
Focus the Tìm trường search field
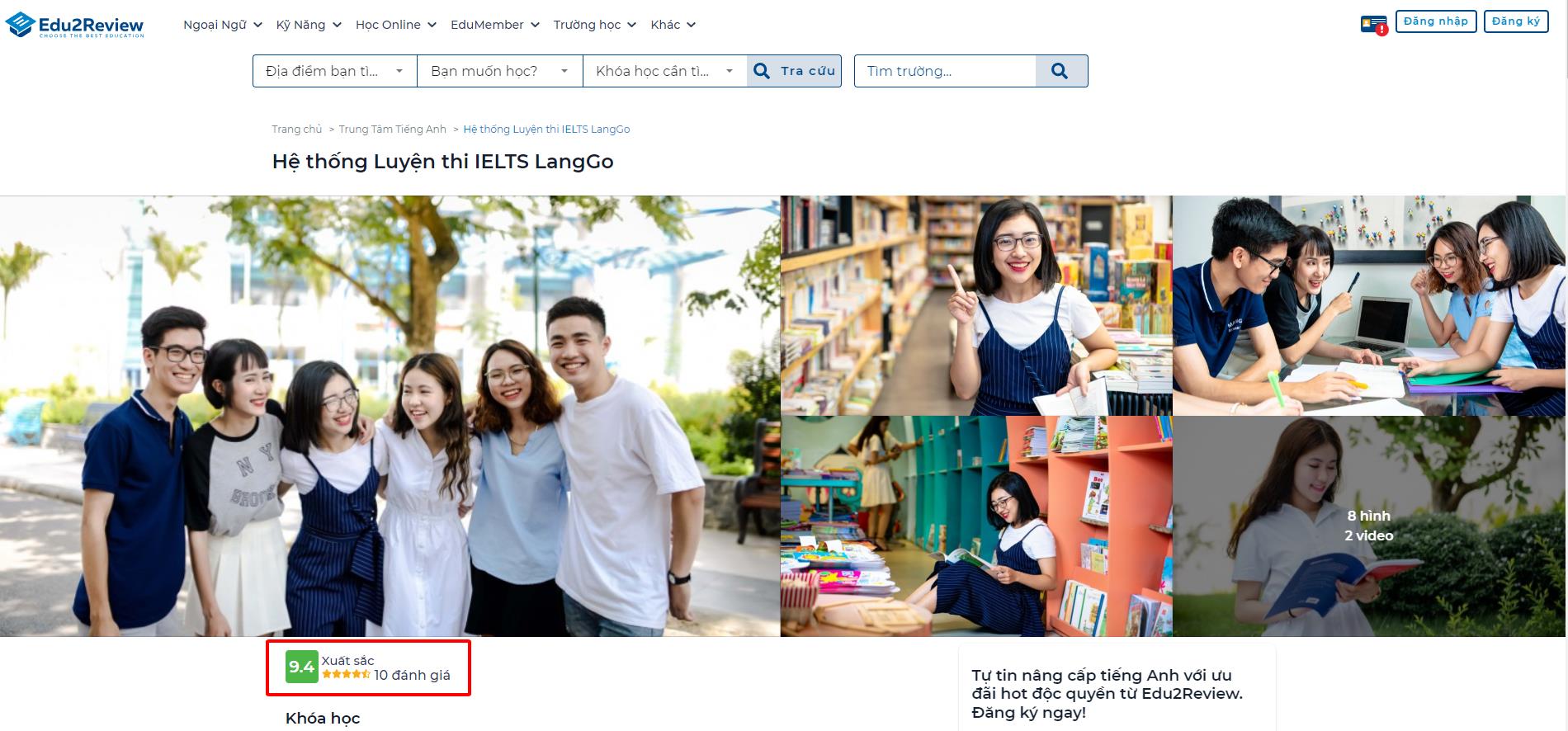coord(945,71)
